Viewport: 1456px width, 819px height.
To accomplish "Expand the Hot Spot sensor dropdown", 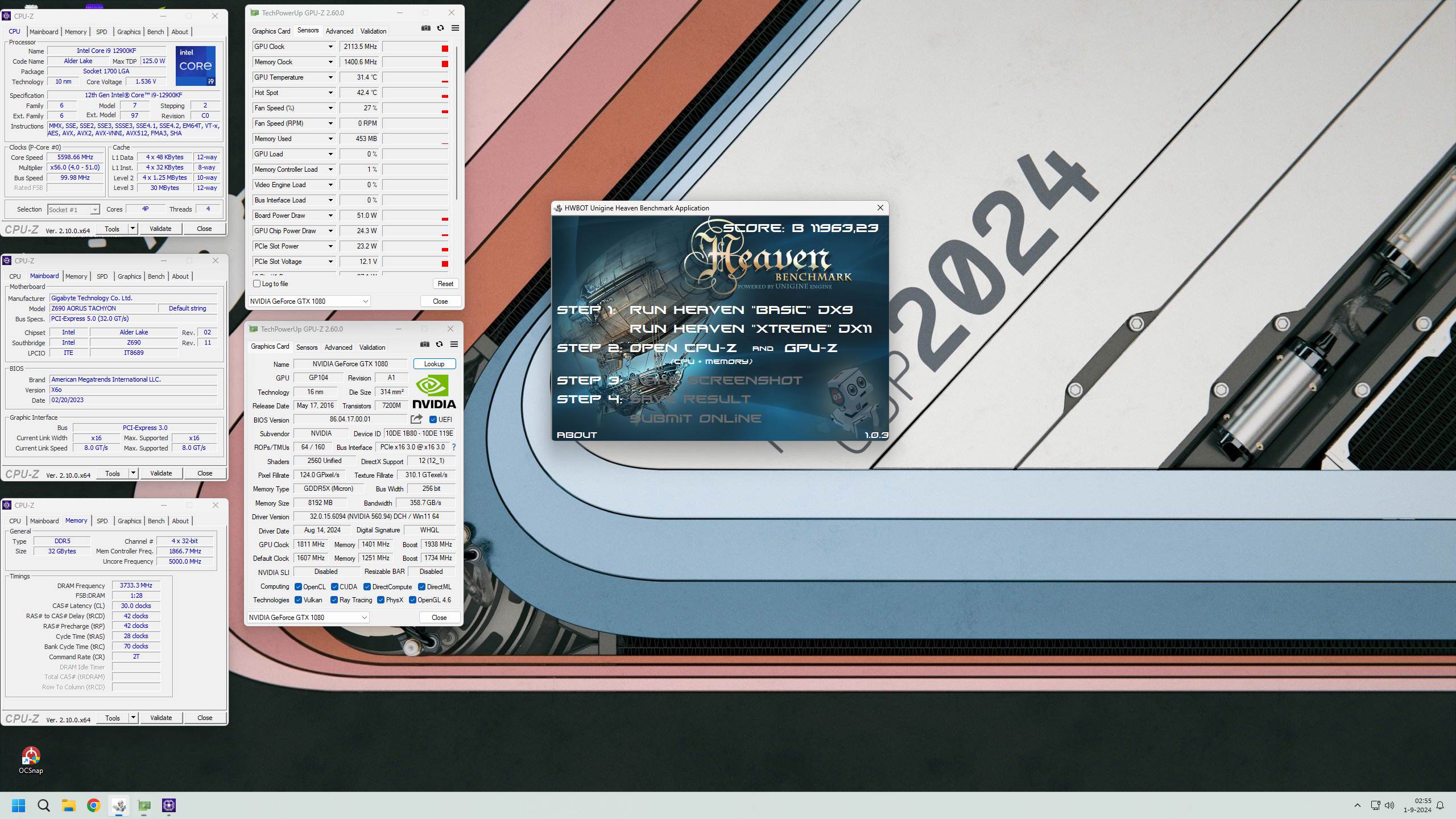I will pyautogui.click(x=330, y=93).
